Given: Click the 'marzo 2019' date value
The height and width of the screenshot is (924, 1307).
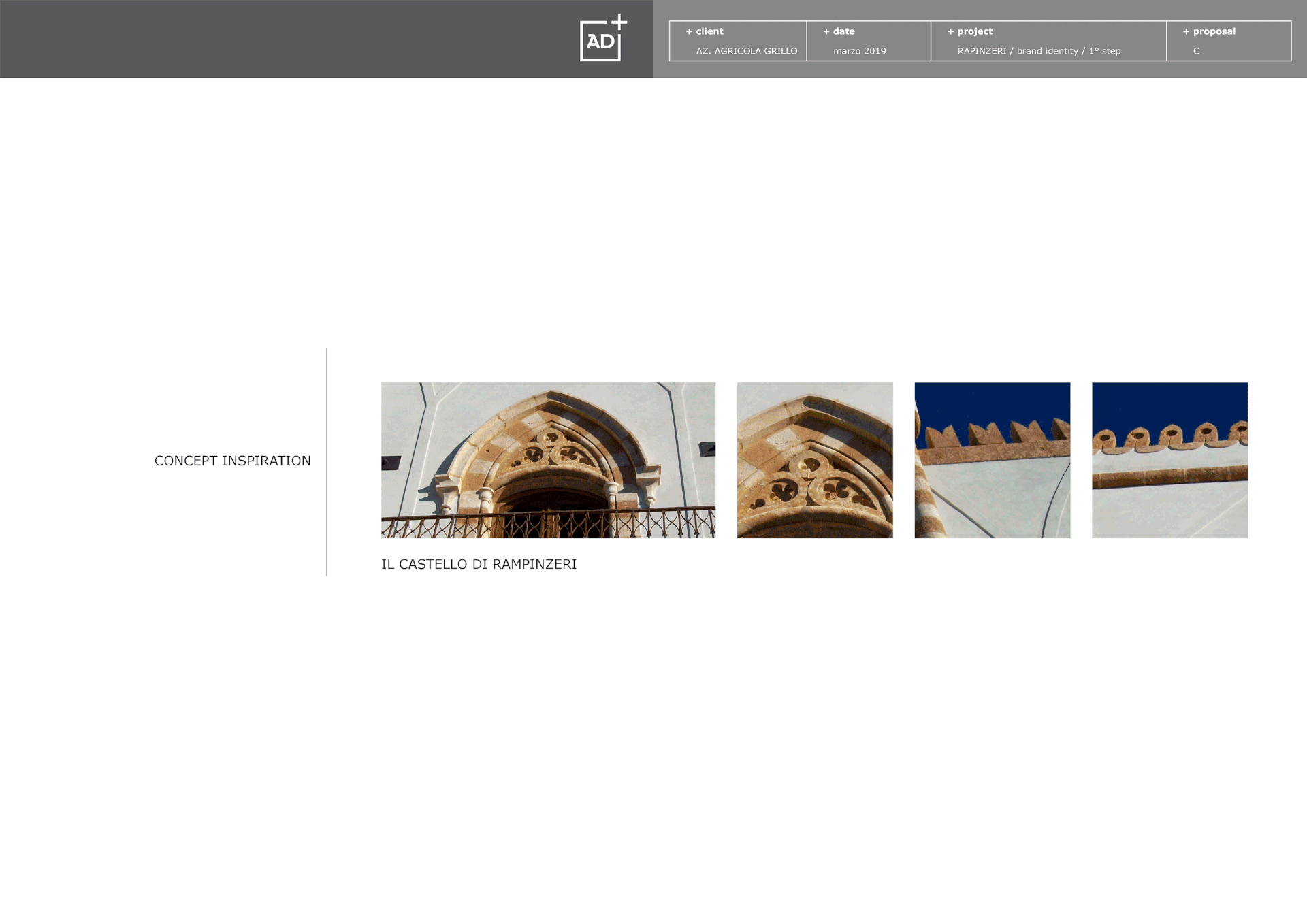Looking at the screenshot, I should coord(860,51).
